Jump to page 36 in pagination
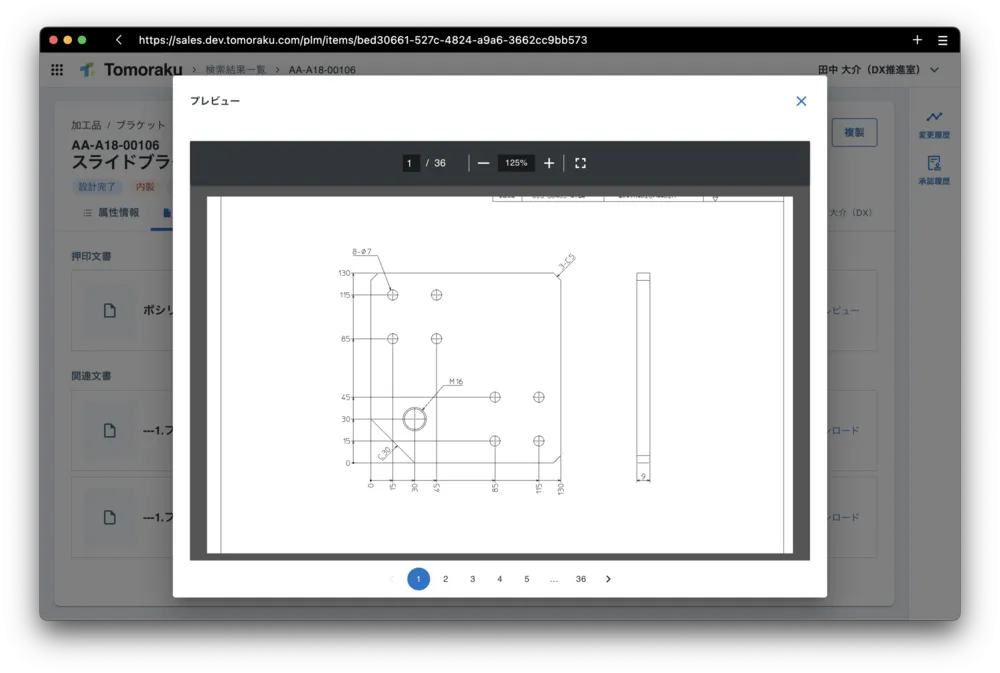 point(581,579)
